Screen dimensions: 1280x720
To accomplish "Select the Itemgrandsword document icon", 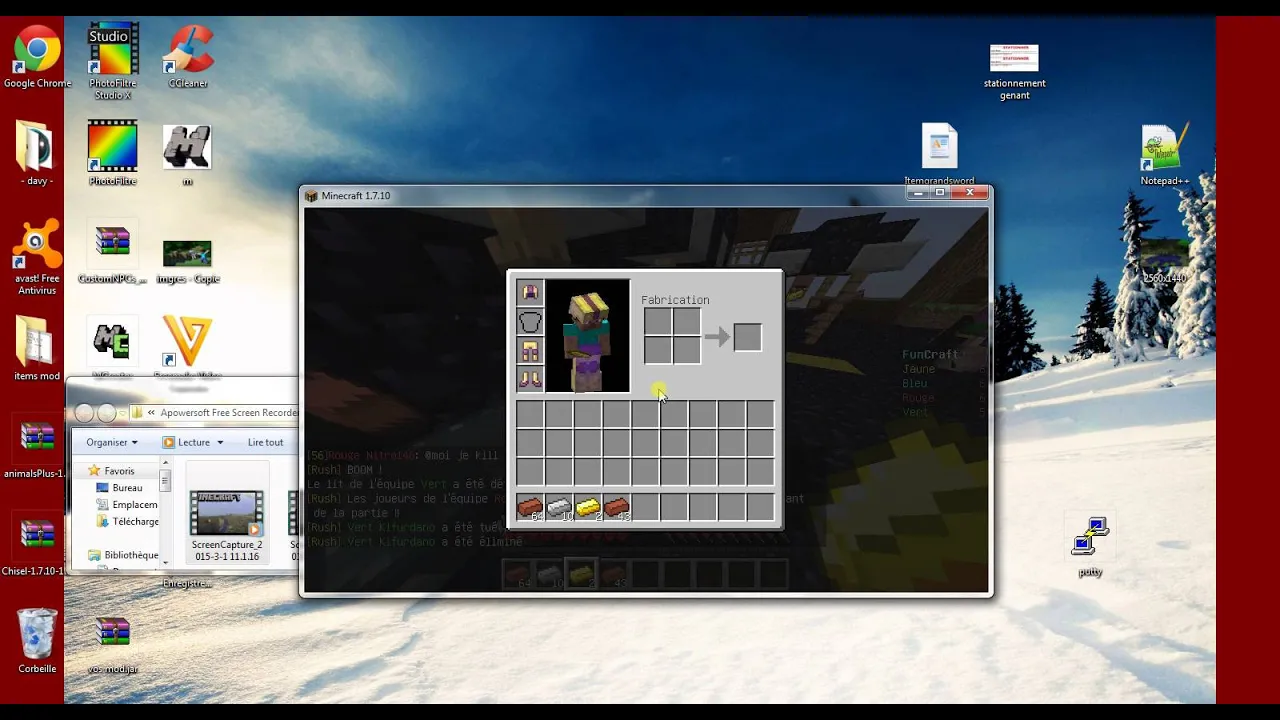I will pos(939,154).
